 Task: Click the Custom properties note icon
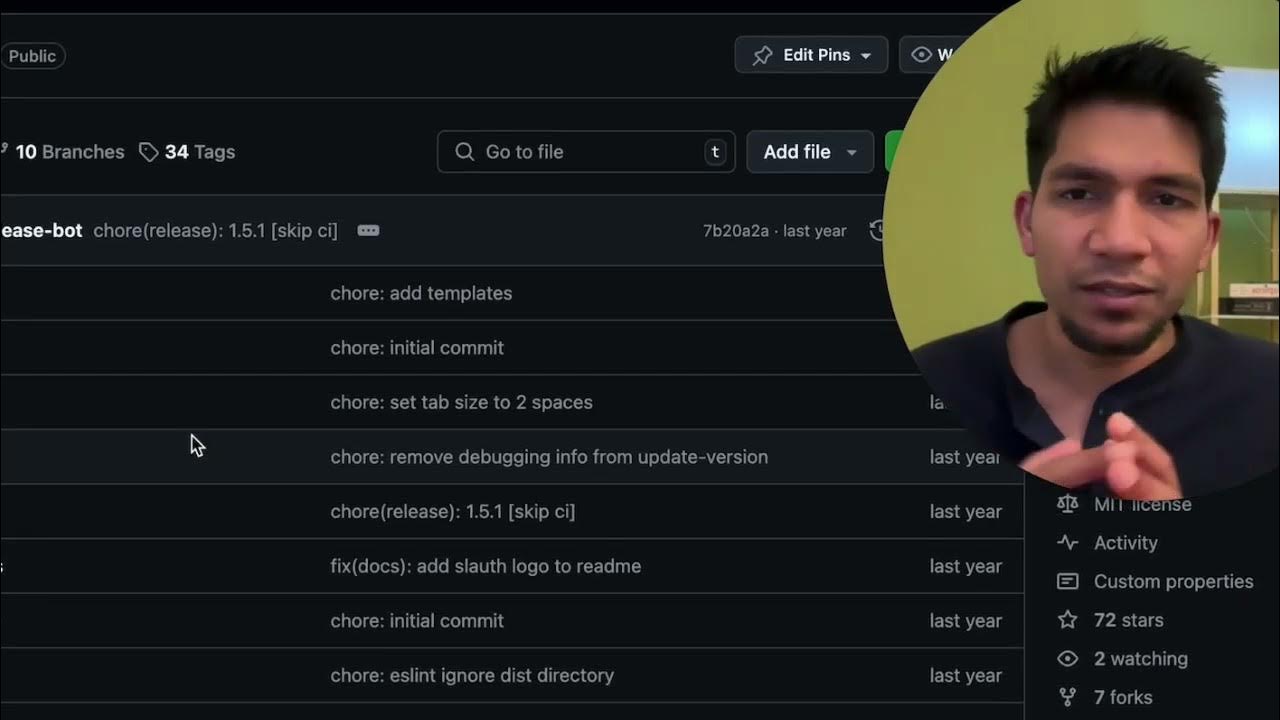[1068, 581]
